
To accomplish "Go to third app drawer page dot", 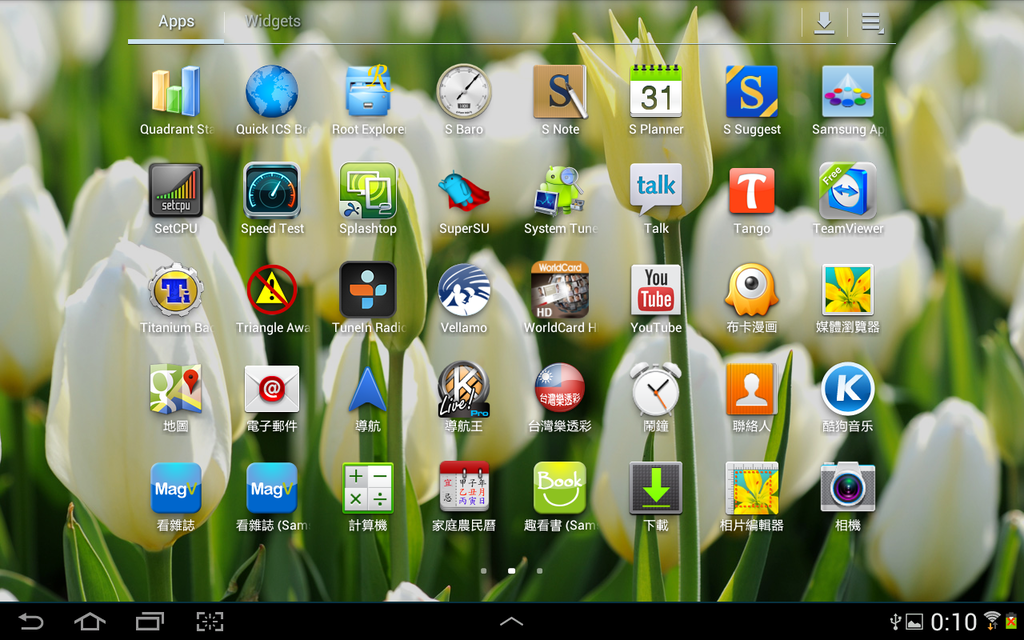I will (539, 571).
